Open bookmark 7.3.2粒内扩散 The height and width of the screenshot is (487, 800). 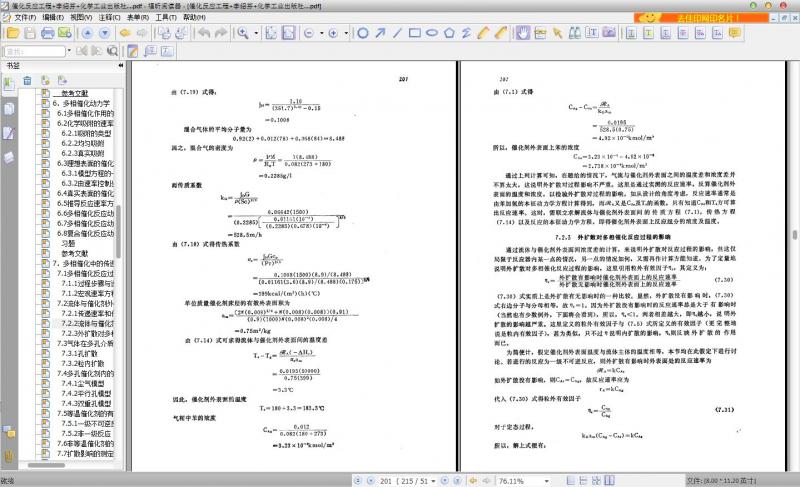pos(83,364)
